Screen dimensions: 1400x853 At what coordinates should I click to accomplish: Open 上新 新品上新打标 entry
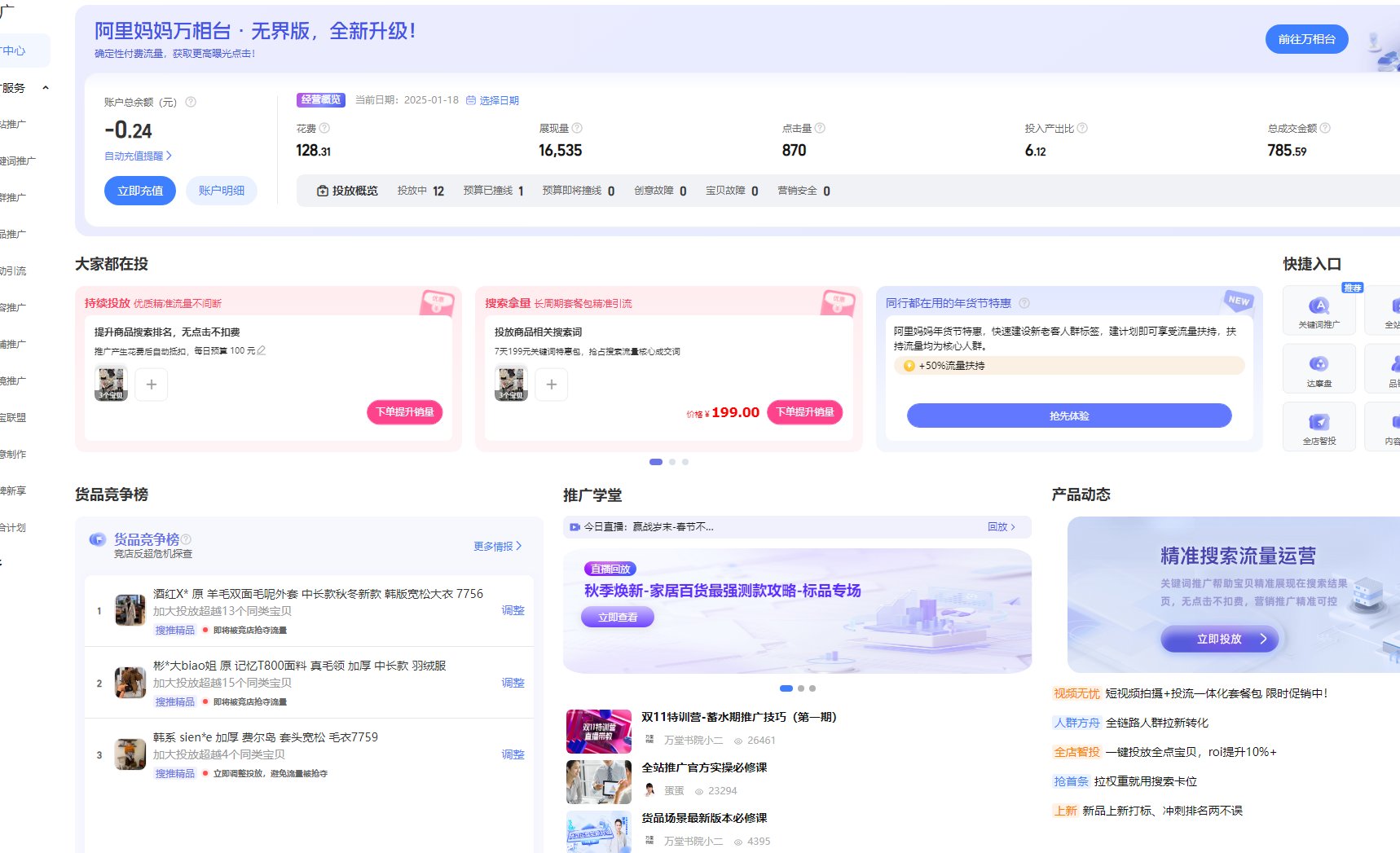[x=1147, y=811]
